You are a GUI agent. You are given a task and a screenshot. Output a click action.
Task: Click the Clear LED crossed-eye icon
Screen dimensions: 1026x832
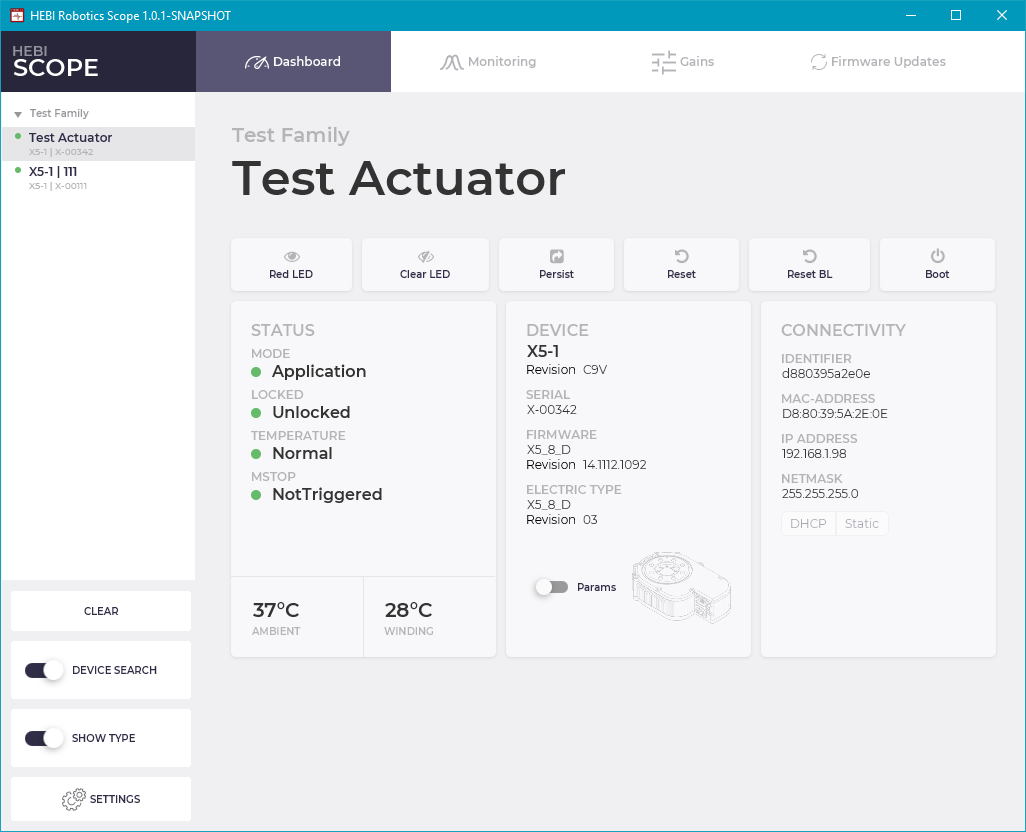coord(425,257)
